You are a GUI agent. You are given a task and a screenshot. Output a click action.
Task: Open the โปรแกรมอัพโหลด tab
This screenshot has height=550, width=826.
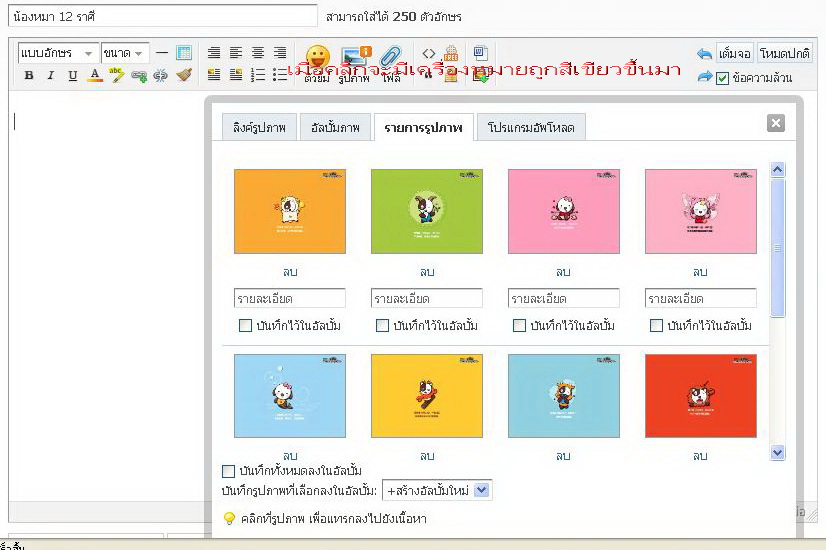pos(531,127)
